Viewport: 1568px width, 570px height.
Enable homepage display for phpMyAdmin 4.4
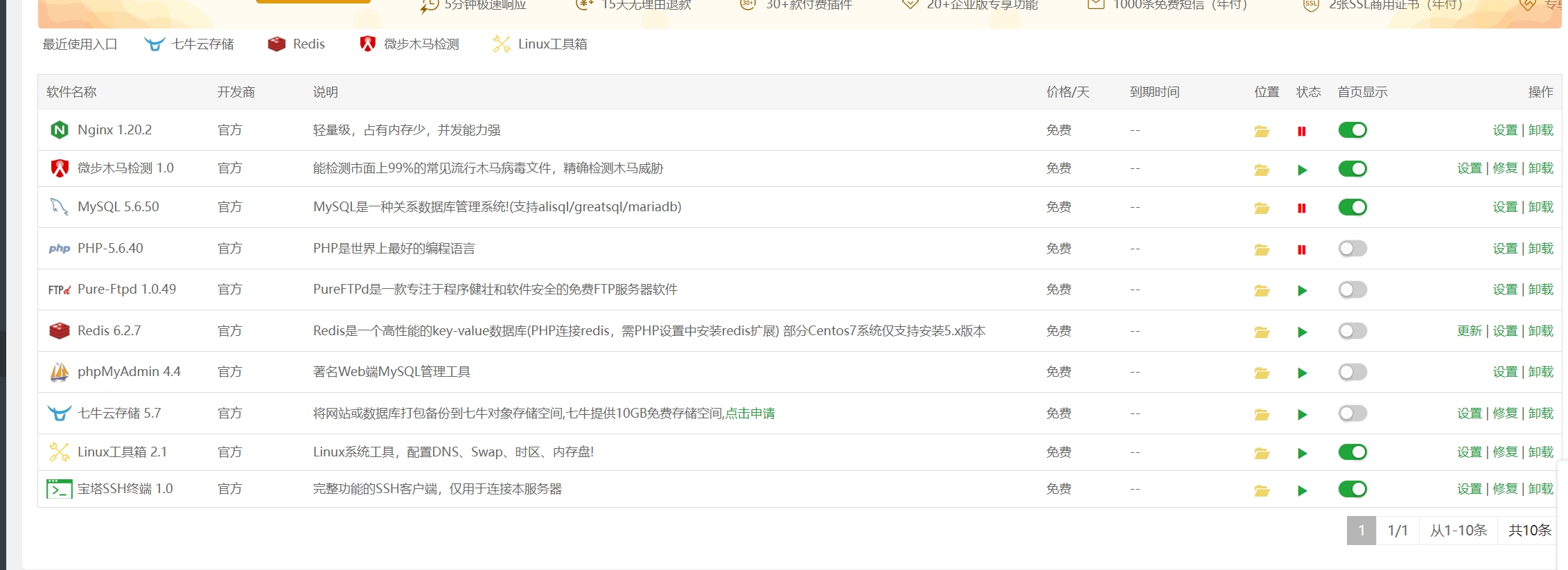[1353, 372]
